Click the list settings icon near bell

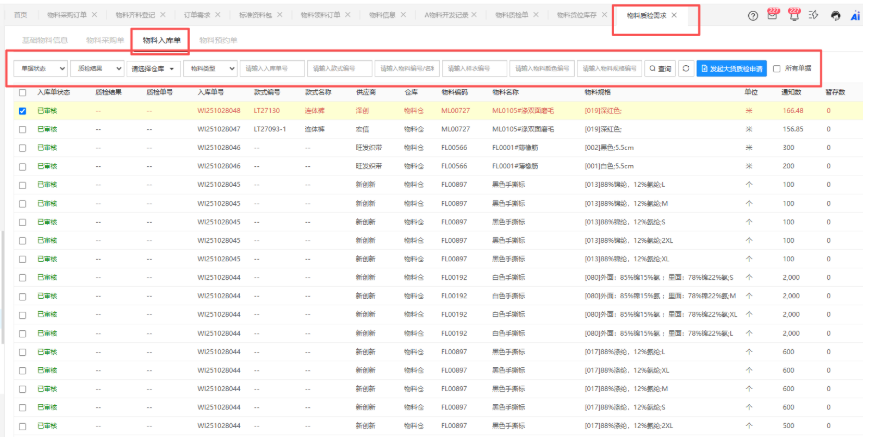click(814, 16)
